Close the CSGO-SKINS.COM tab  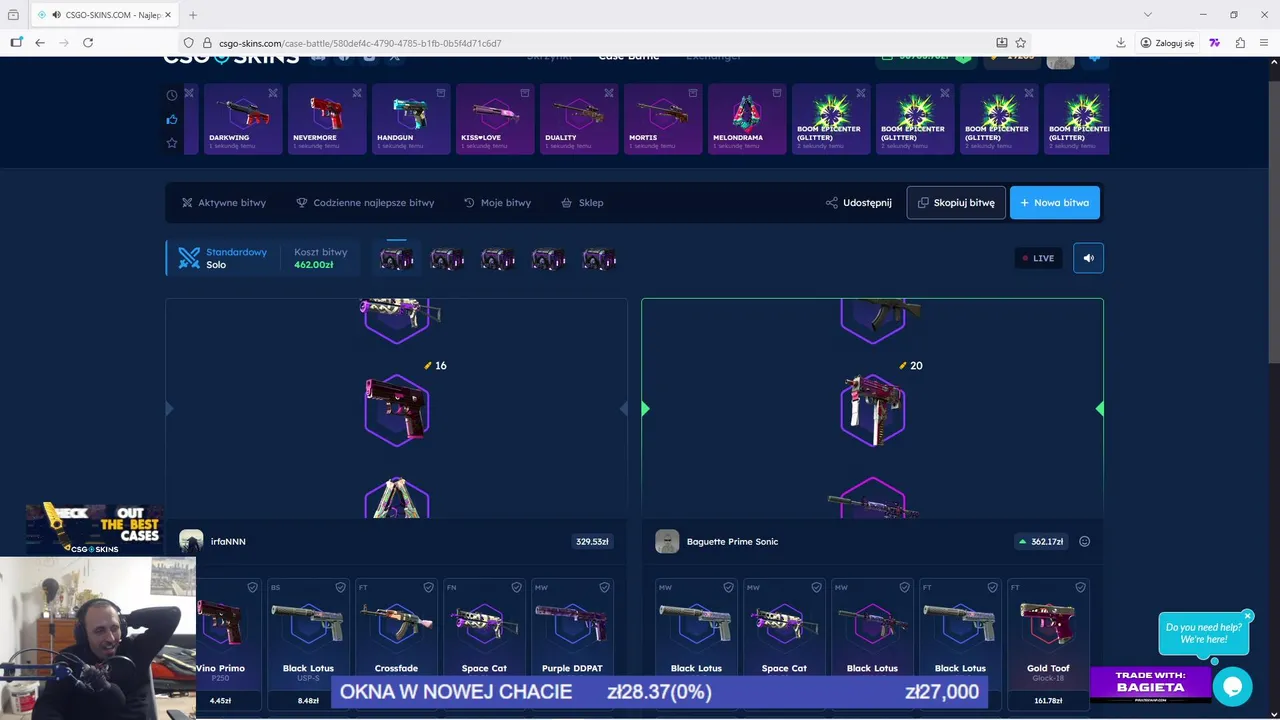coord(169,15)
